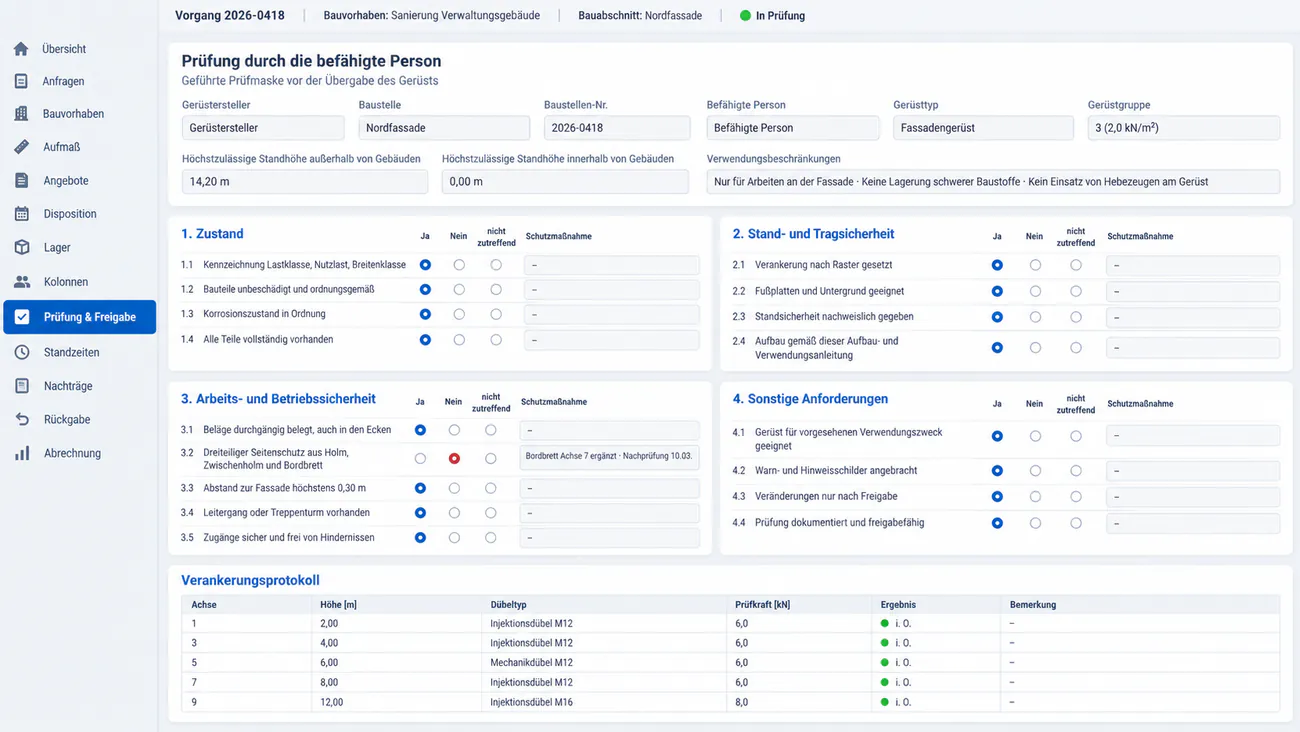This screenshot has height=732, width=1300.
Task: Edit the Standhöhe außerhalb field 14,20 m
Action: (305, 182)
